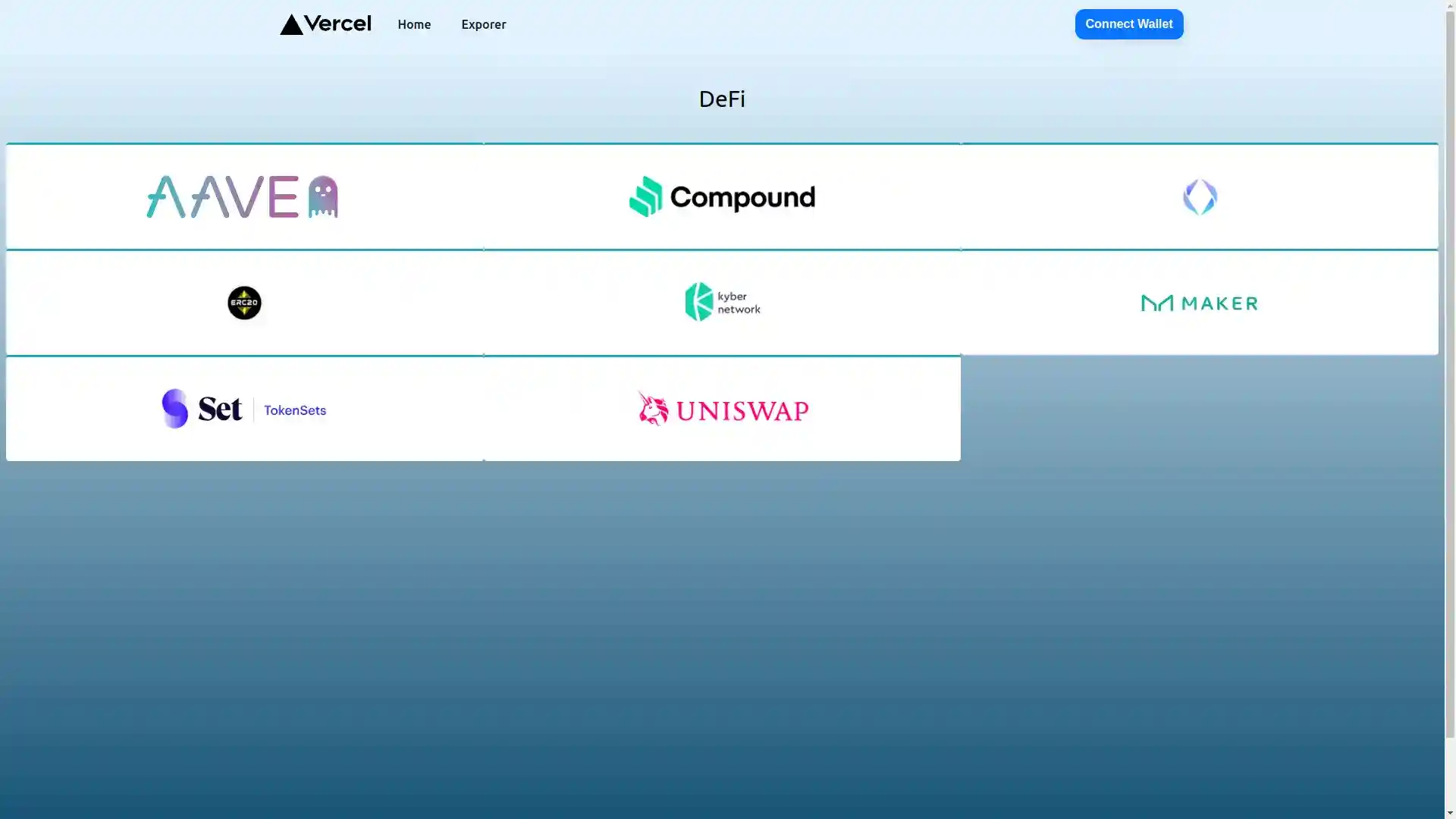Click the Oasis/dYdX diamond icon
This screenshot has width=1456, height=819.
point(1199,196)
